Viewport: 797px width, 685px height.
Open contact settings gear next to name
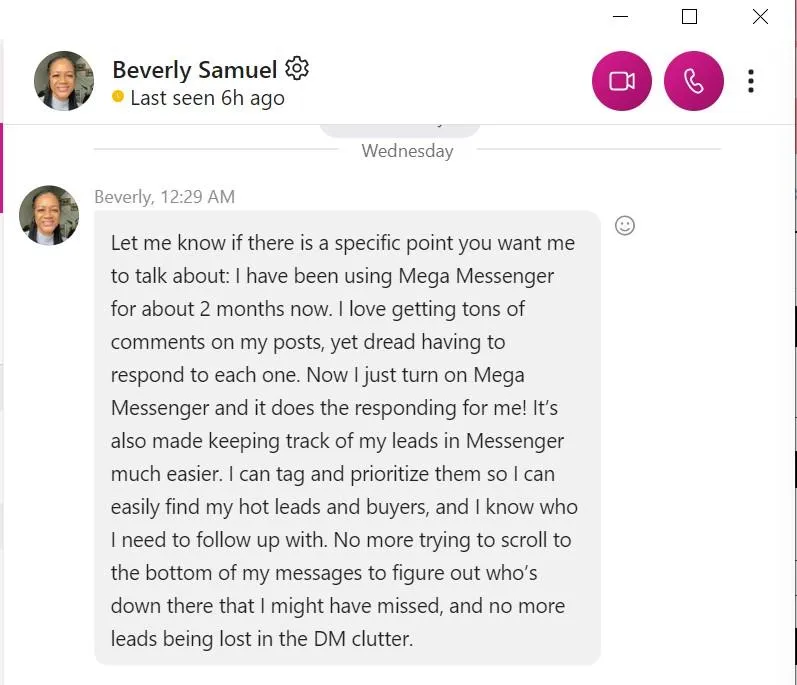(297, 69)
